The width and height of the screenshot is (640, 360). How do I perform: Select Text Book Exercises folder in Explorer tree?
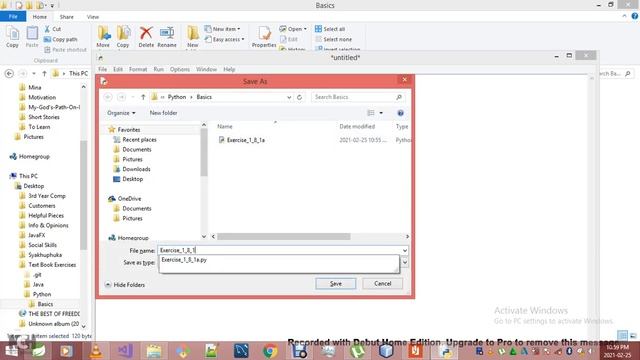click(x=52, y=265)
